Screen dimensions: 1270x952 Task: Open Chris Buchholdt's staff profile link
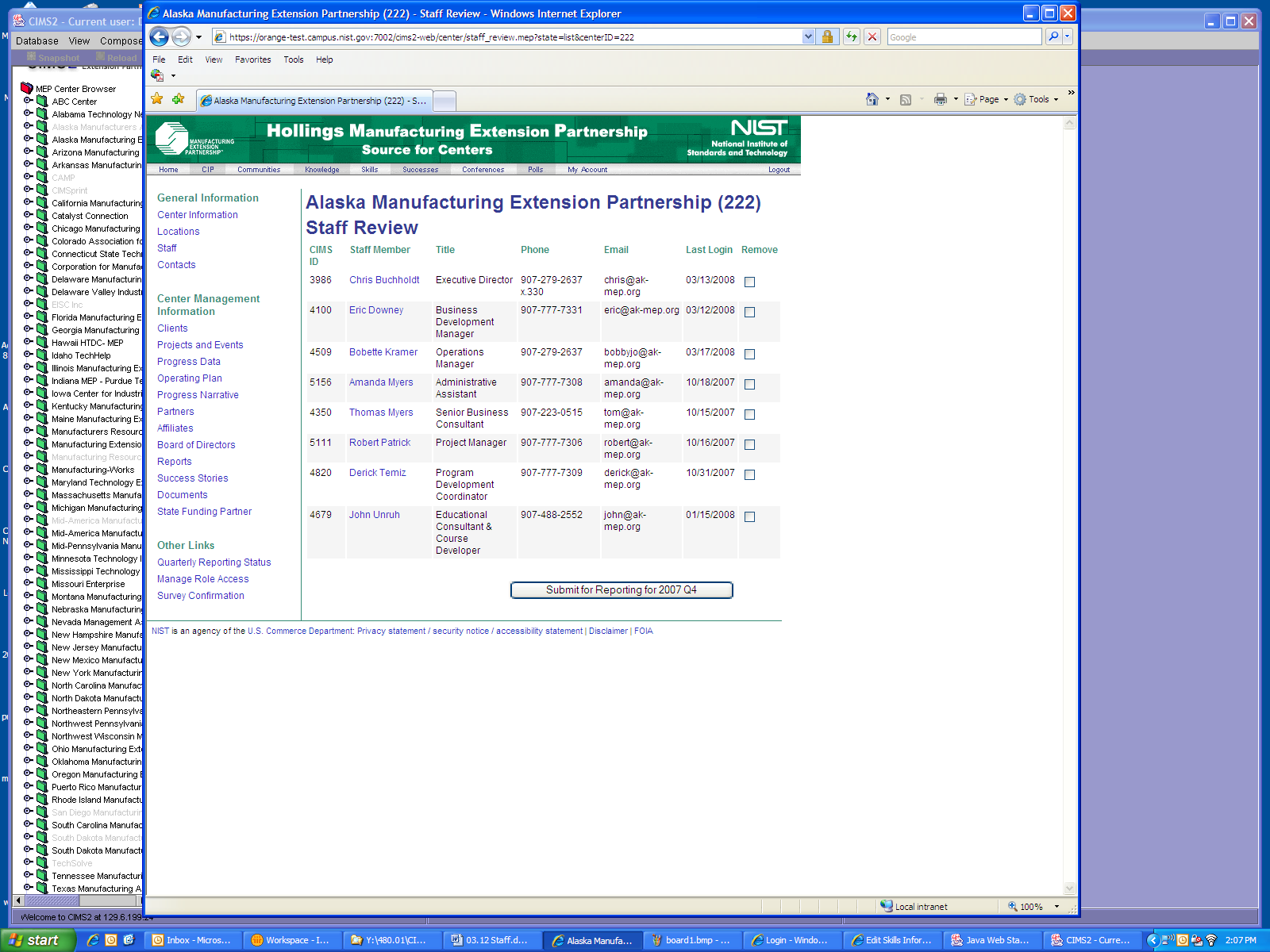click(x=384, y=280)
